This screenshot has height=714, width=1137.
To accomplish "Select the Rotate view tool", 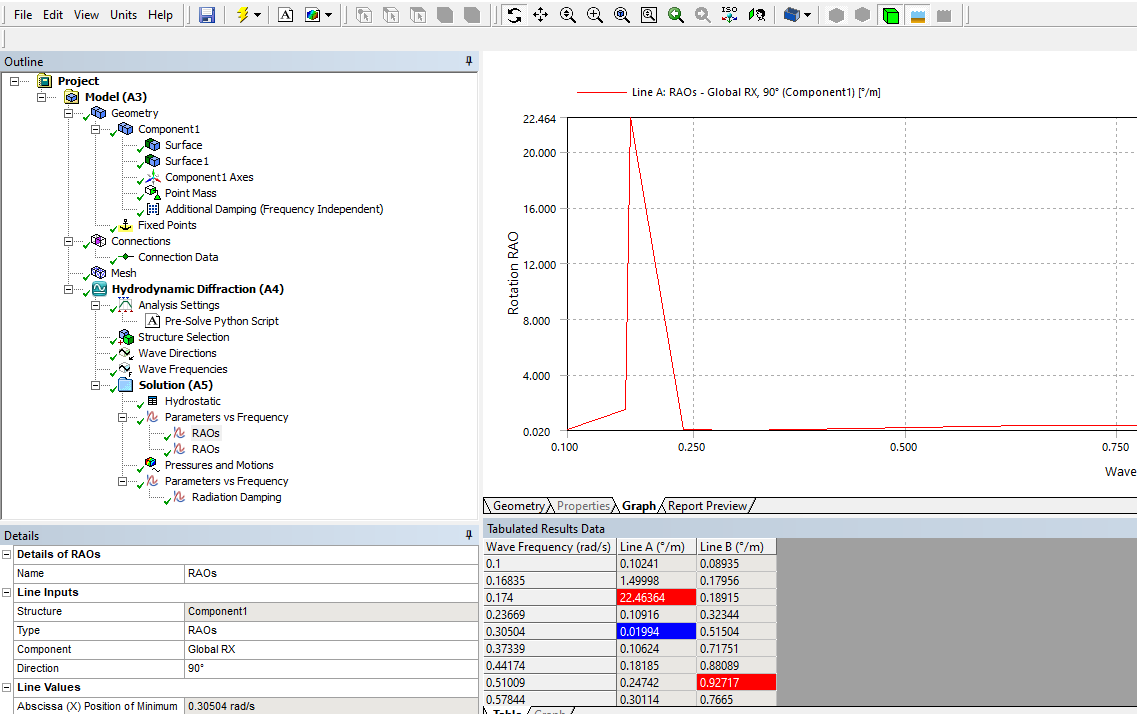I will pos(514,15).
